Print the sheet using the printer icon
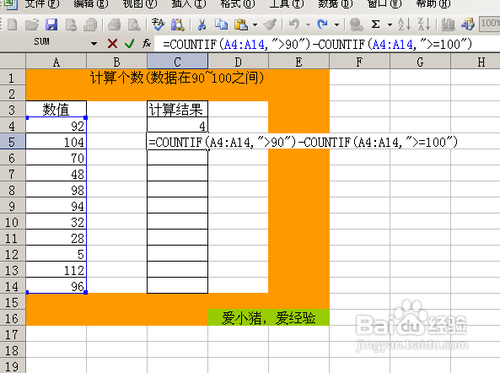Screen dimensions: 500x373 (115, 25)
